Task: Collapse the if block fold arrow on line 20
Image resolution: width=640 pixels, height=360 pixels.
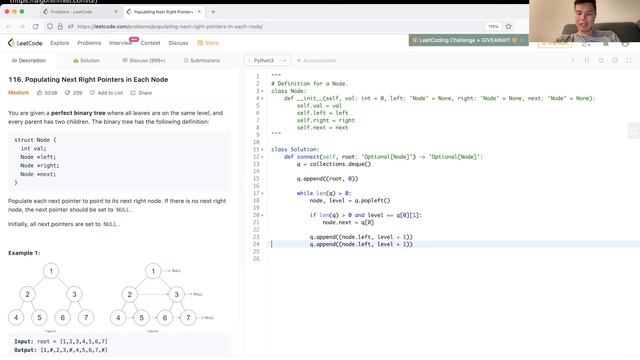Action: click(262, 215)
